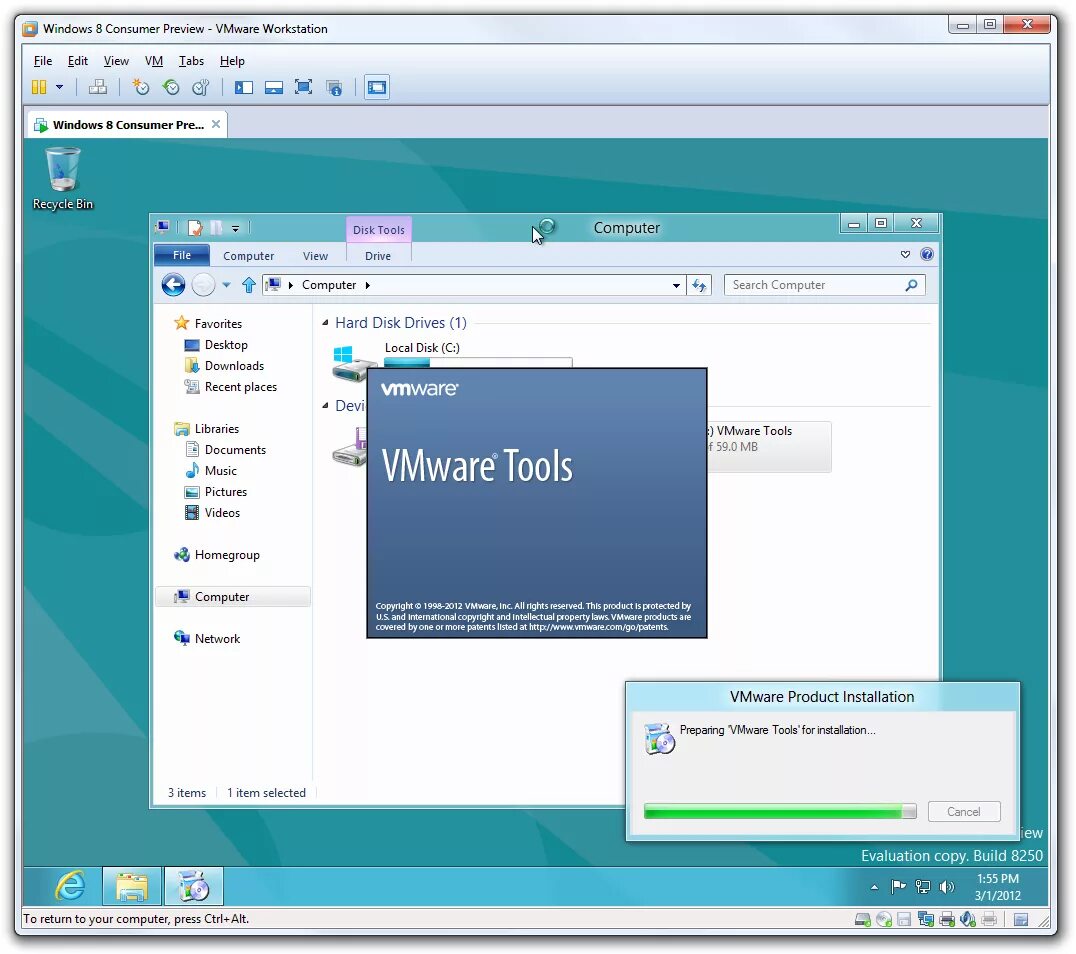The image size is (1076, 954).
Task: Open the VMware Help menu
Action: pyautogui.click(x=232, y=61)
